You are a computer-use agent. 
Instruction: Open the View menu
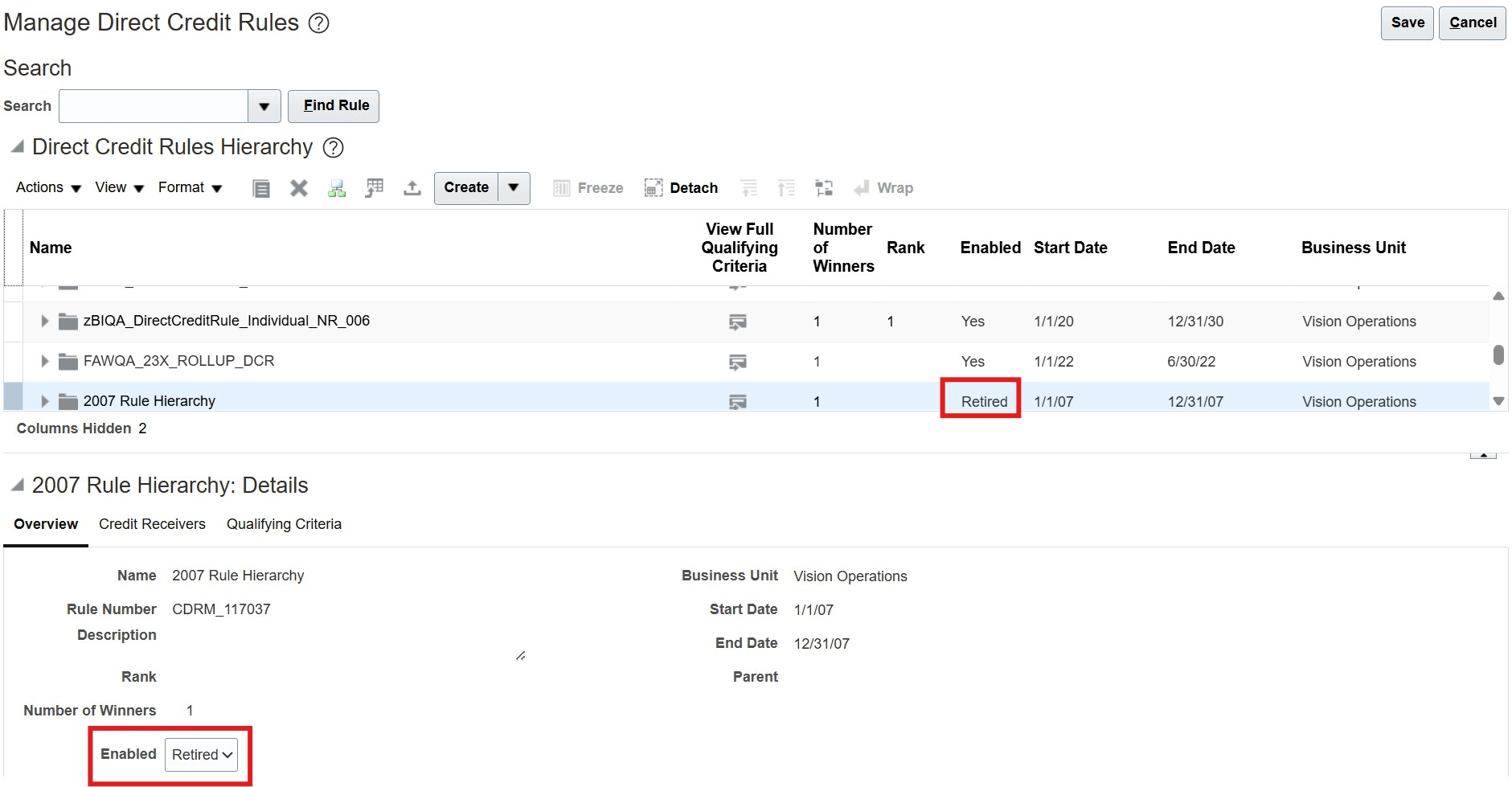119,188
